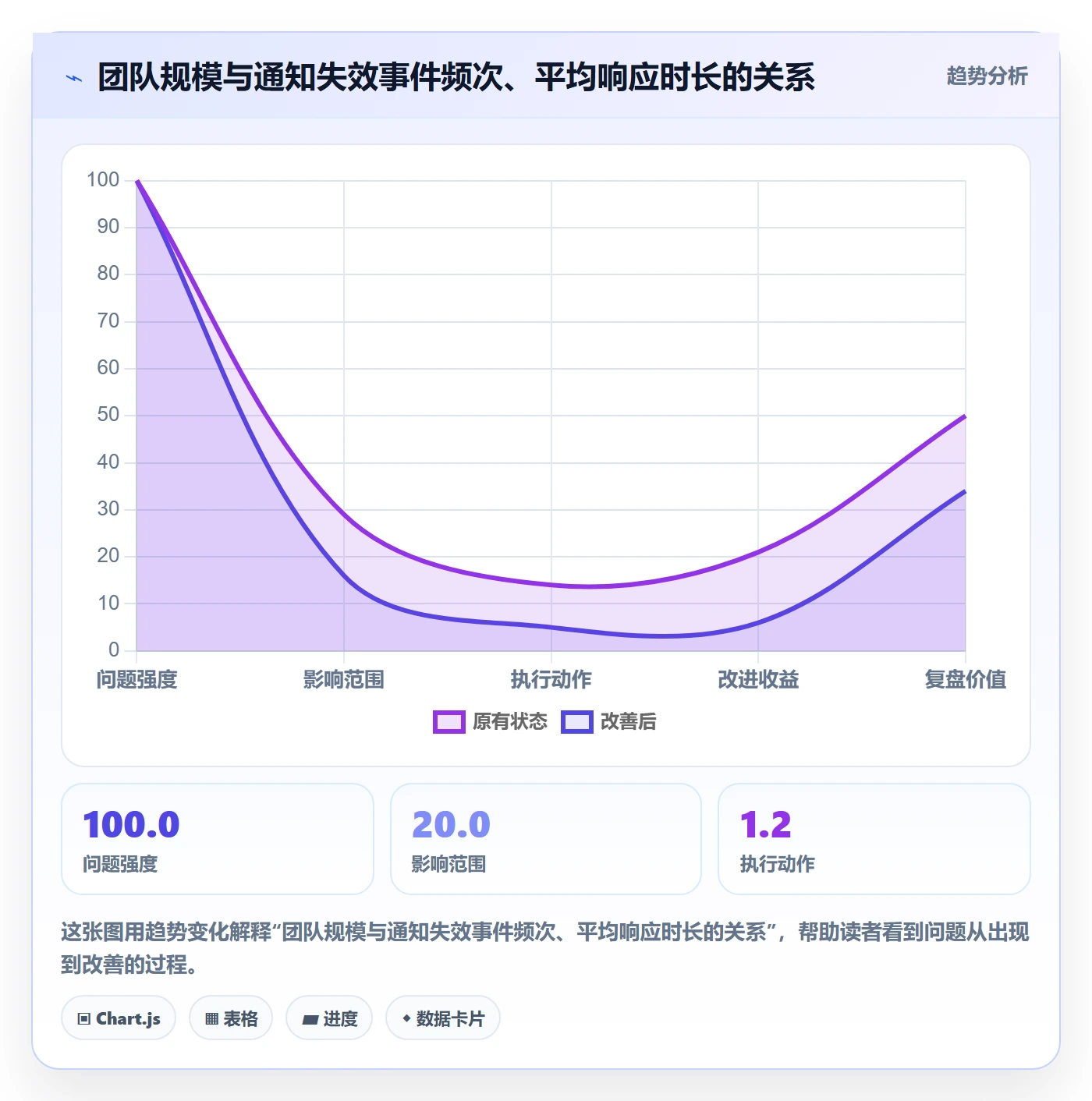Click the y-axis value 50
Viewport: 1092px width, 1101px height.
[x=108, y=415]
